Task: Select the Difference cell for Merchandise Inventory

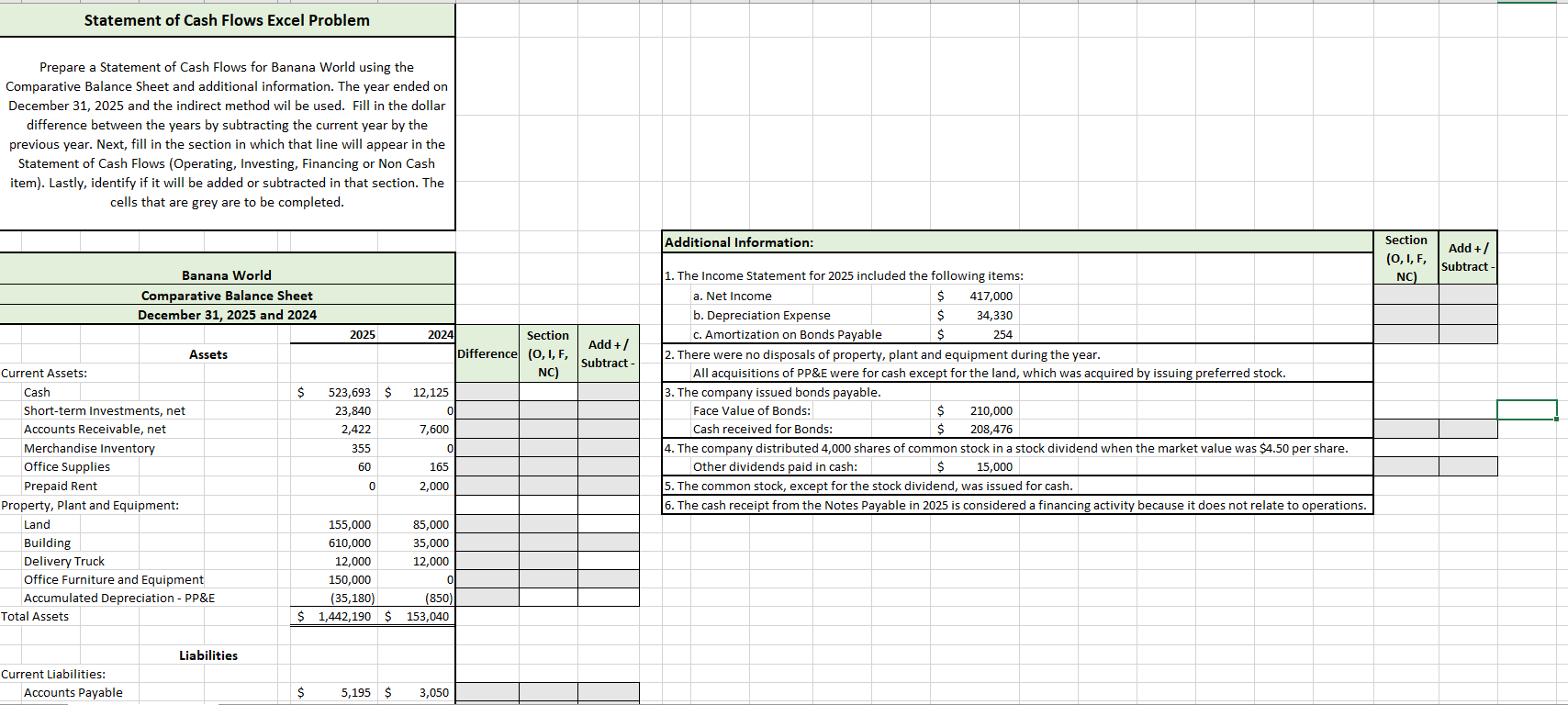Action: pos(487,448)
